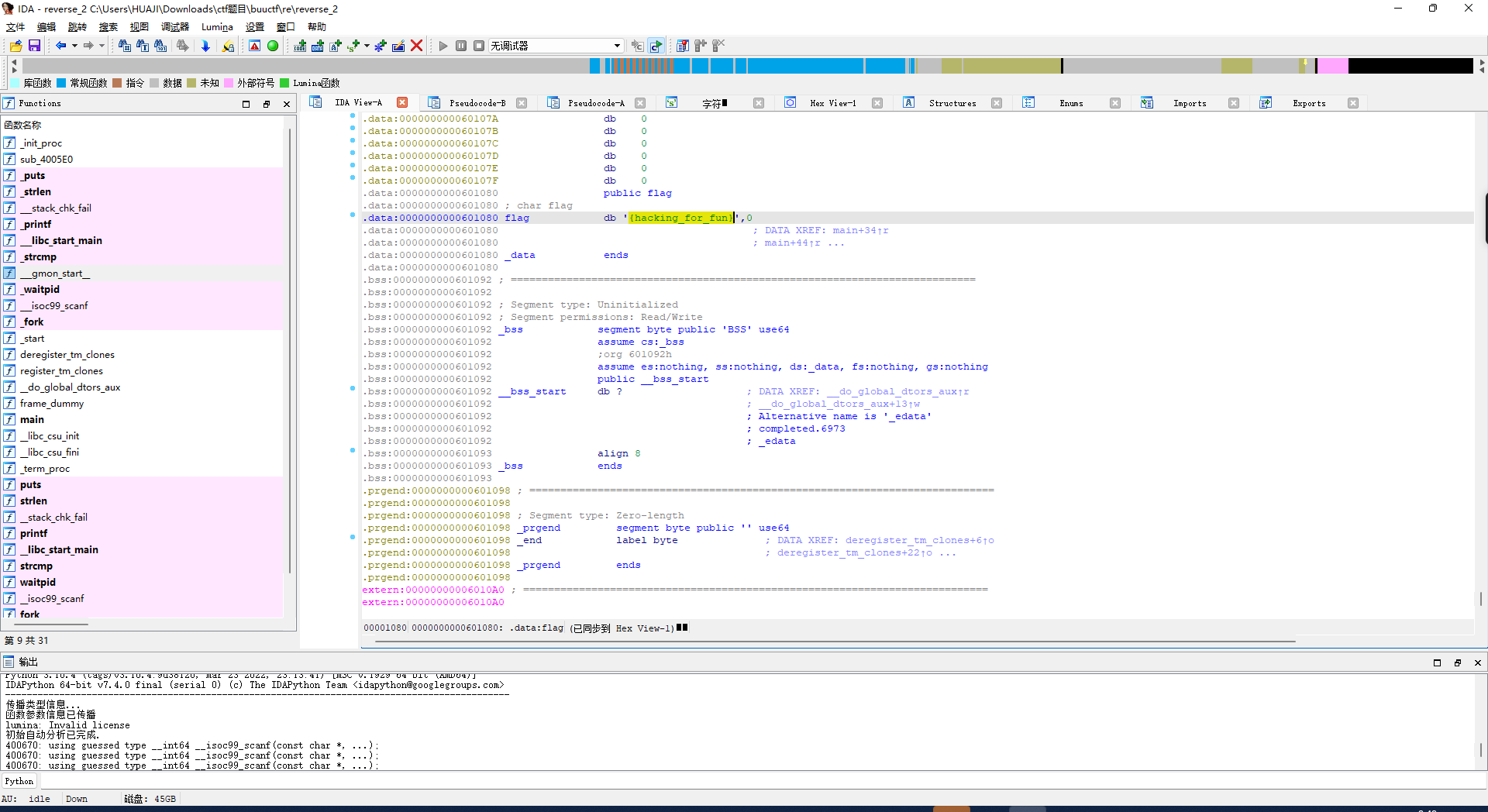Open the debugger selection combo box
The width and height of the screenshot is (1488, 812).
pyautogui.click(x=556, y=46)
